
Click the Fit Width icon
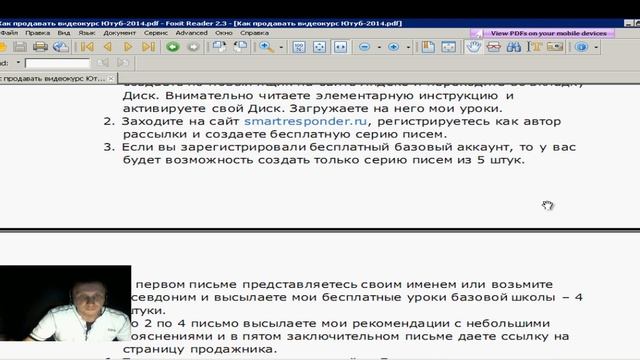pyautogui.click(x=340, y=47)
